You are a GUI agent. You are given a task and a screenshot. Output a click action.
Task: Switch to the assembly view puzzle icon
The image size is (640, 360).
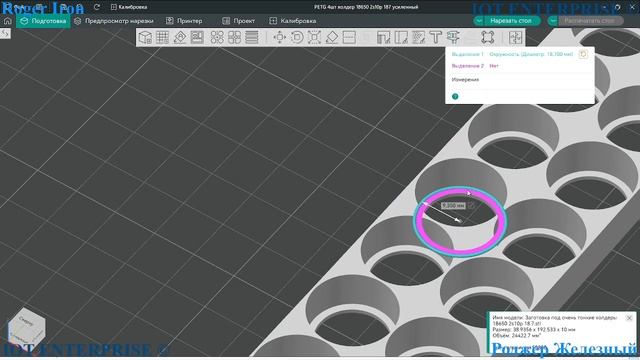click(516, 37)
